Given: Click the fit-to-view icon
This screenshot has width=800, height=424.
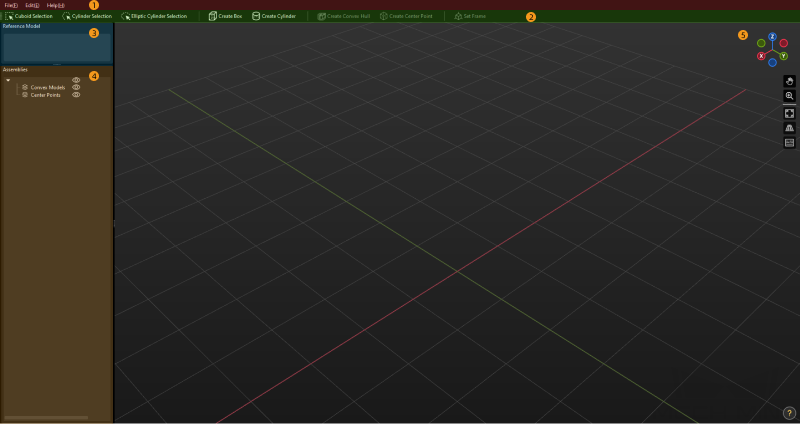Looking at the screenshot, I should pos(789,113).
